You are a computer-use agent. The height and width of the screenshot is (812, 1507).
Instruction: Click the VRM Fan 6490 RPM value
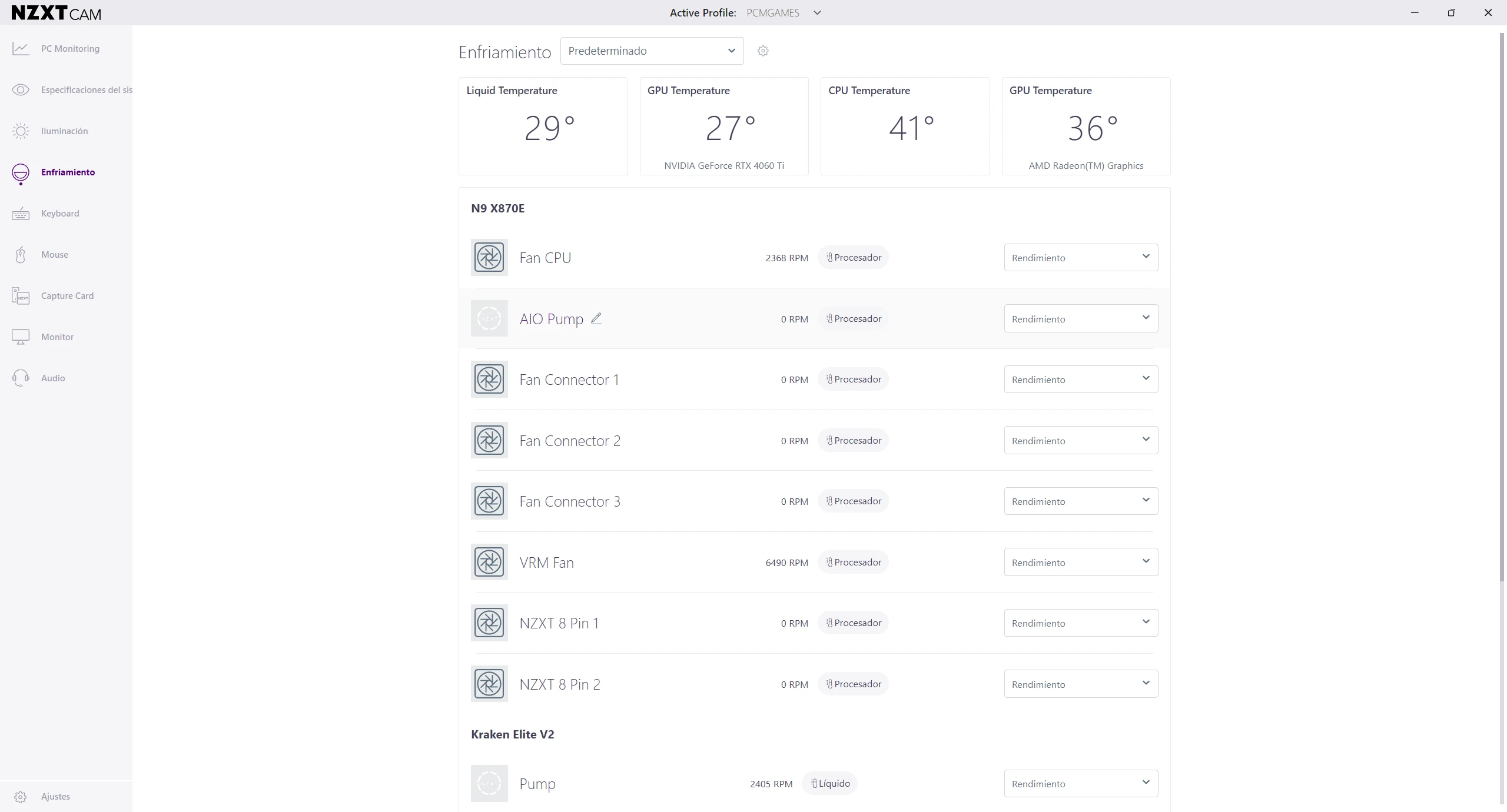point(786,563)
